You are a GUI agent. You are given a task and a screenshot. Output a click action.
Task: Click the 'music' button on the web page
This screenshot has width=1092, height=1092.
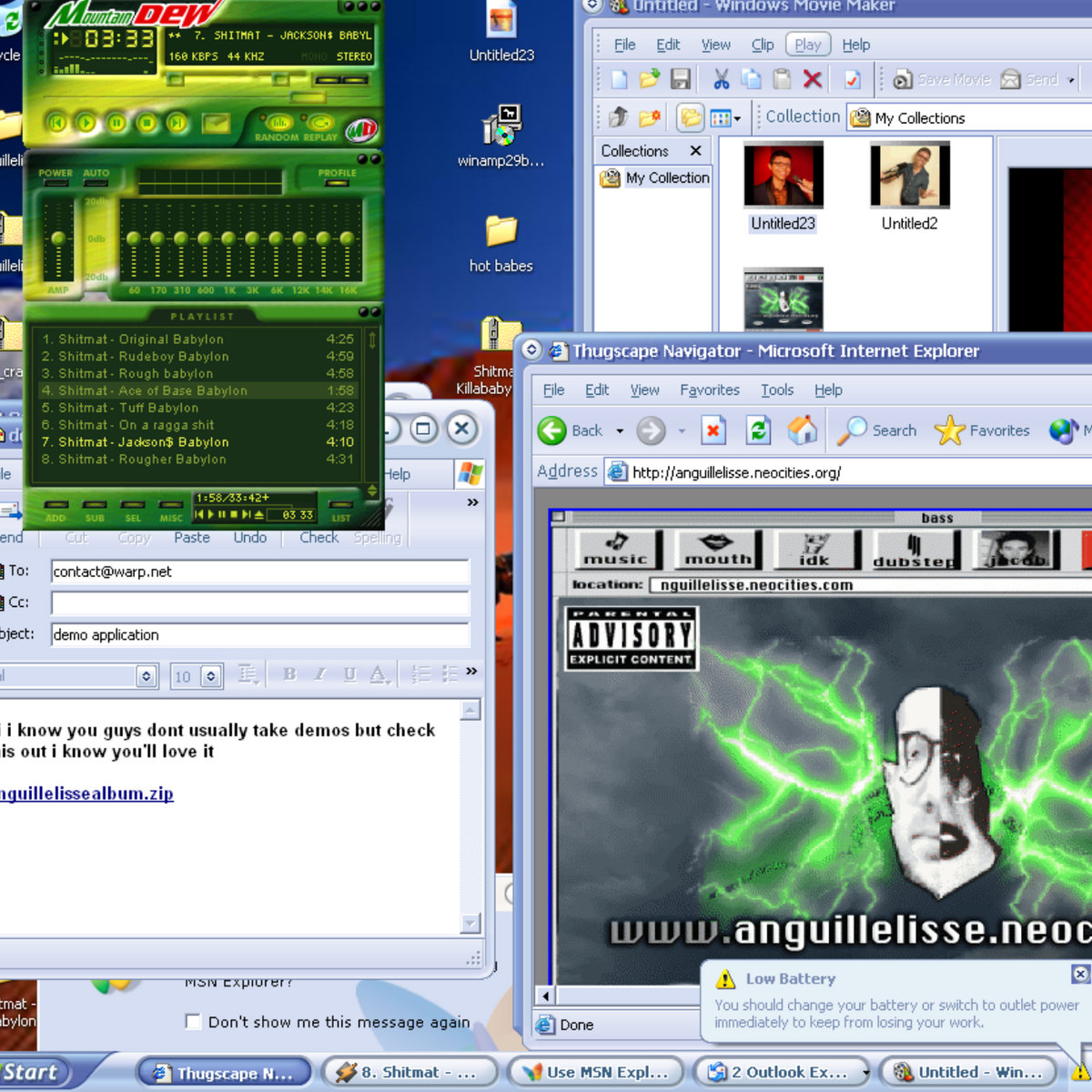[x=616, y=550]
